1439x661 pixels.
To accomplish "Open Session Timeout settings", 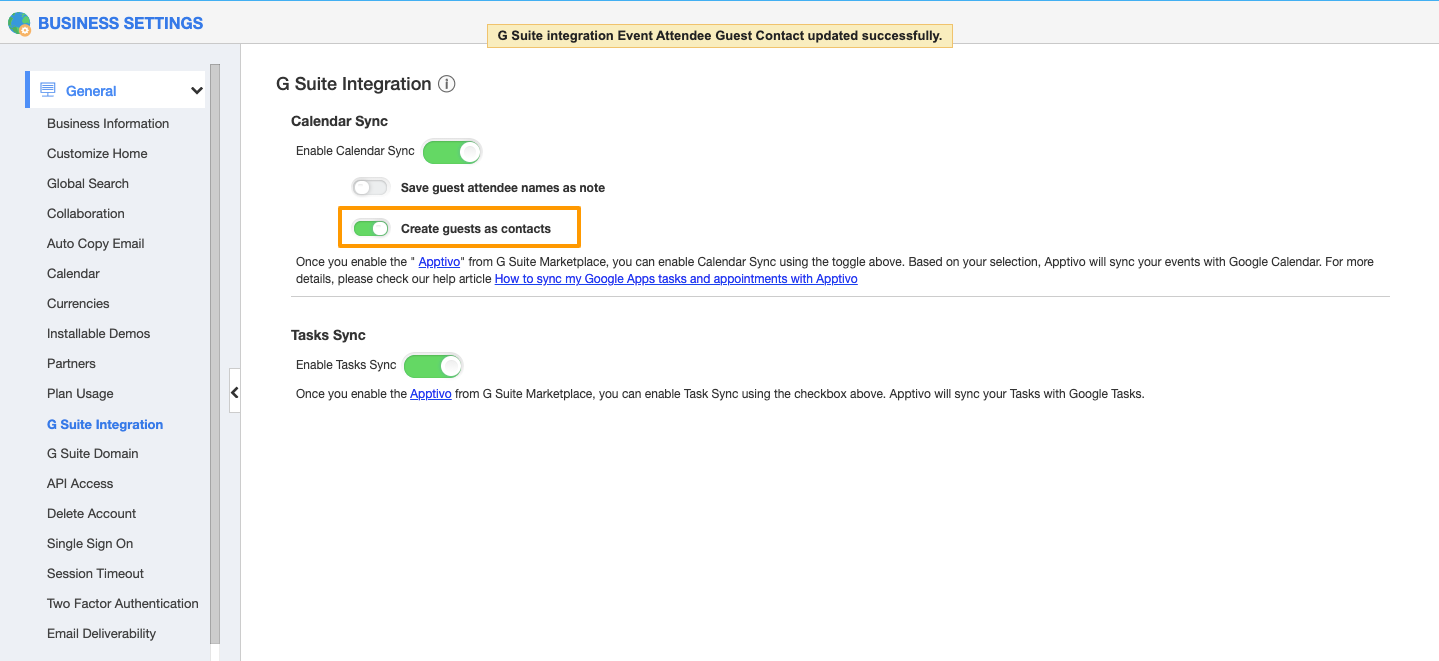I will [95, 573].
